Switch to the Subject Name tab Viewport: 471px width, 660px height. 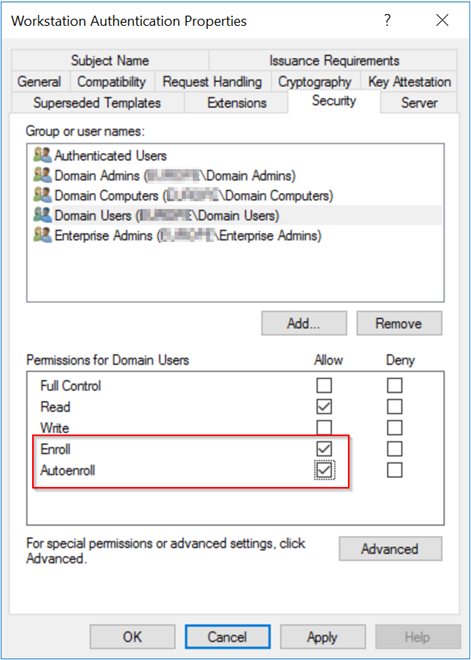tap(110, 61)
